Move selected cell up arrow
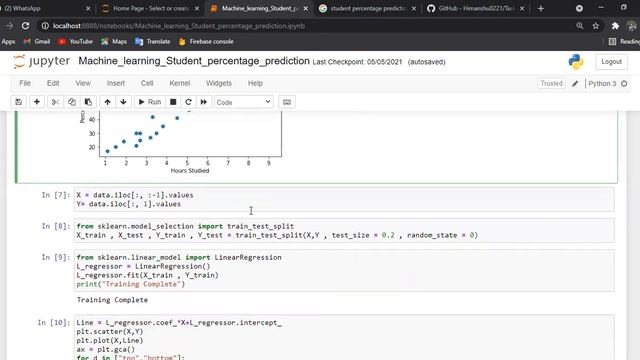Image resolution: width=640 pixels, height=360 pixels. 107,102
